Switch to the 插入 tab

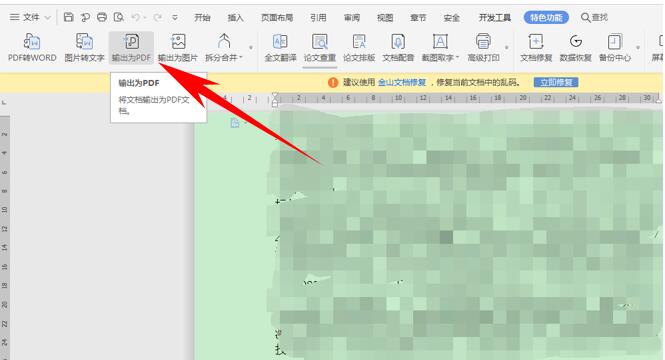coord(235,17)
